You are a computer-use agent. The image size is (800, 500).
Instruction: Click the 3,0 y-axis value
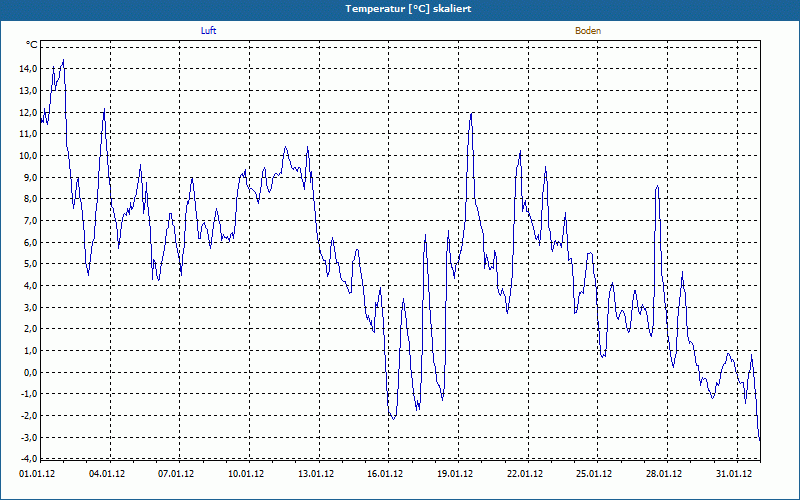pos(30,307)
